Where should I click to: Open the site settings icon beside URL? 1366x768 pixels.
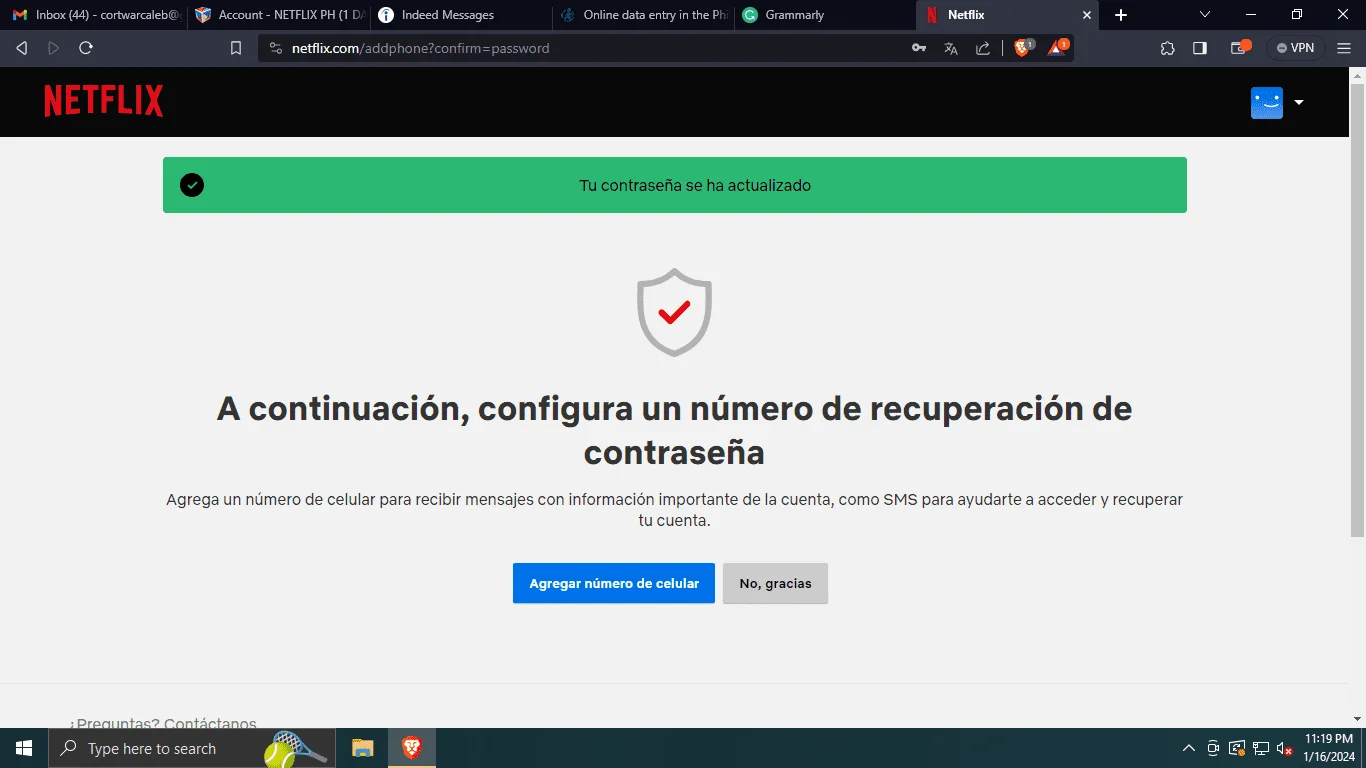[276, 48]
